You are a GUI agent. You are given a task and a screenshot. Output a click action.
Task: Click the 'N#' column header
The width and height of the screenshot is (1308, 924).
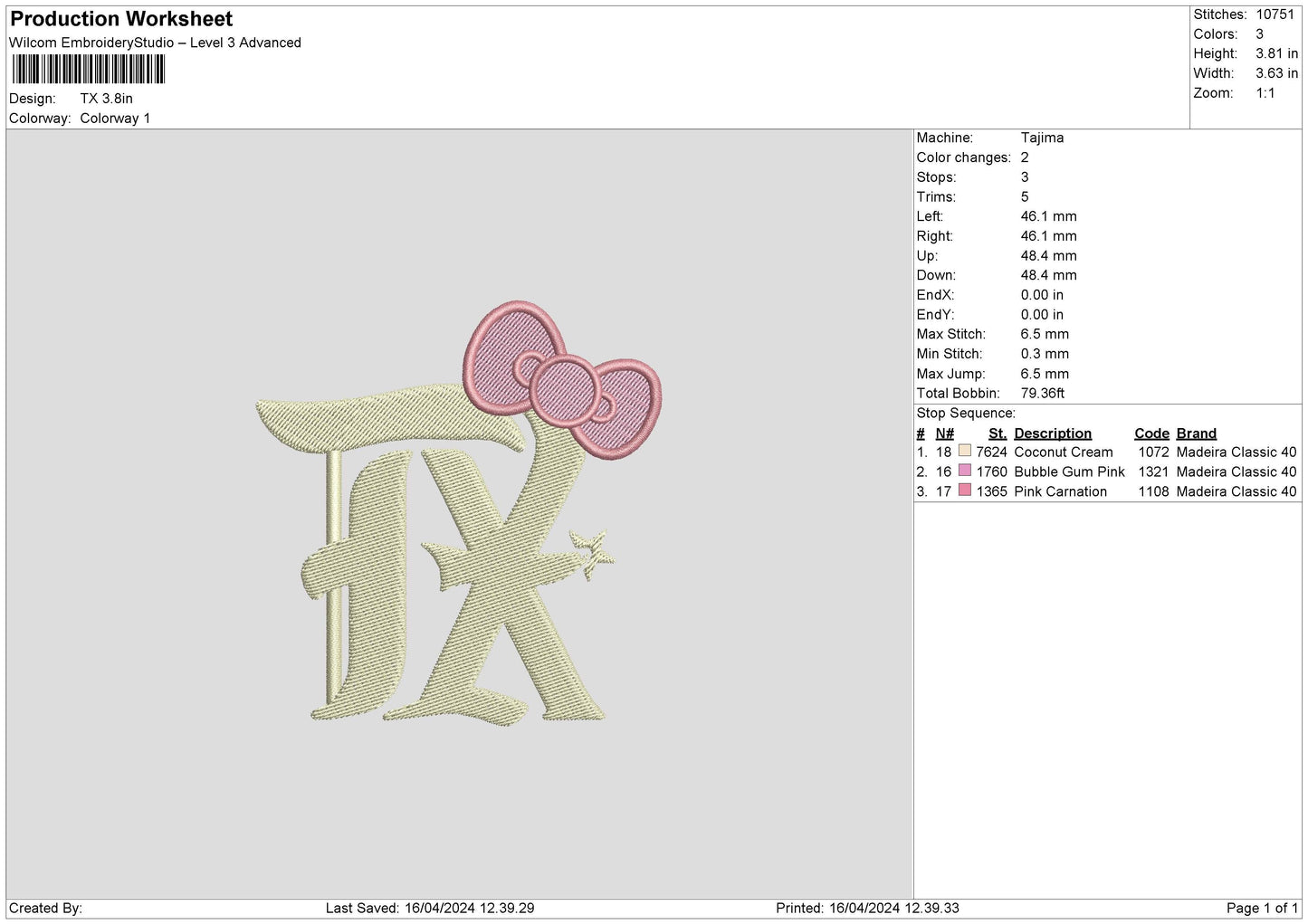[x=944, y=433]
